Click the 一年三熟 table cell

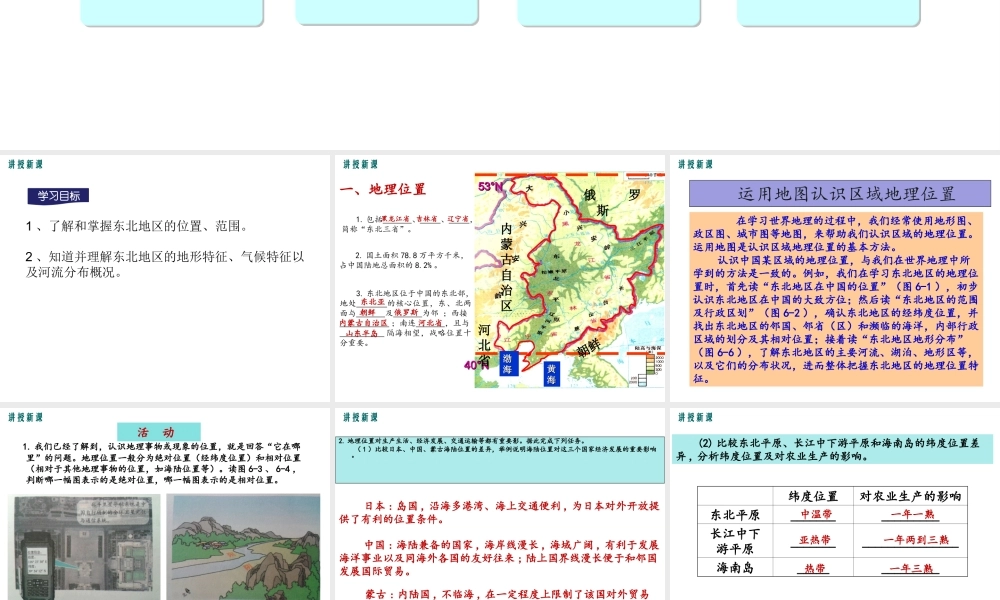point(911,567)
